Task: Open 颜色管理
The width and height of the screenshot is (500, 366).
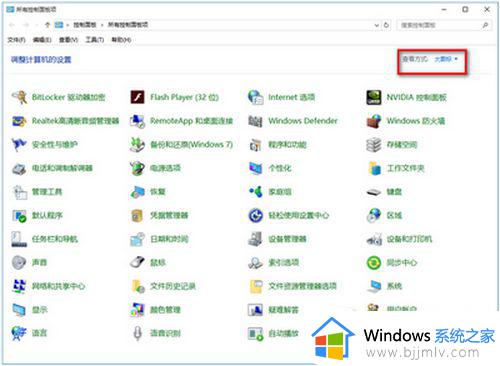Action: pyautogui.click(x=155, y=310)
